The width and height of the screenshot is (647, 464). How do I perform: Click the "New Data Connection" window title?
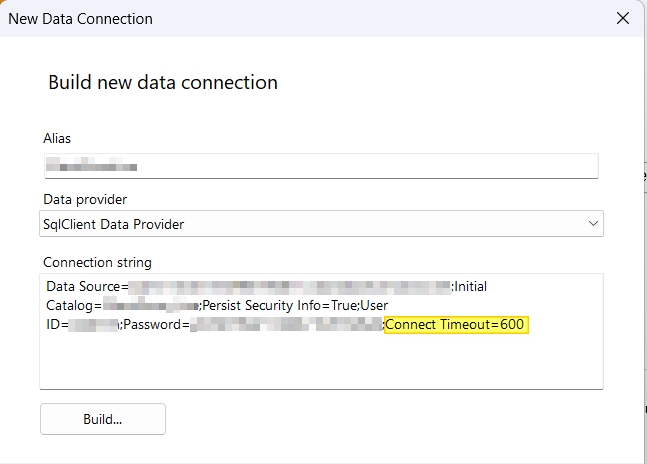(x=80, y=18)
